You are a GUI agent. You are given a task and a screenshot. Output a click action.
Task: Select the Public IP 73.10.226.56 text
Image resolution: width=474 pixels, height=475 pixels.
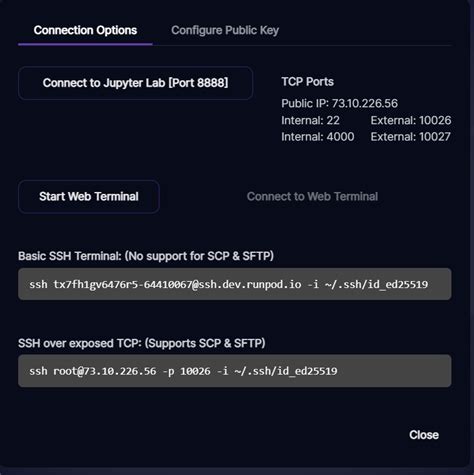(339, 103)
